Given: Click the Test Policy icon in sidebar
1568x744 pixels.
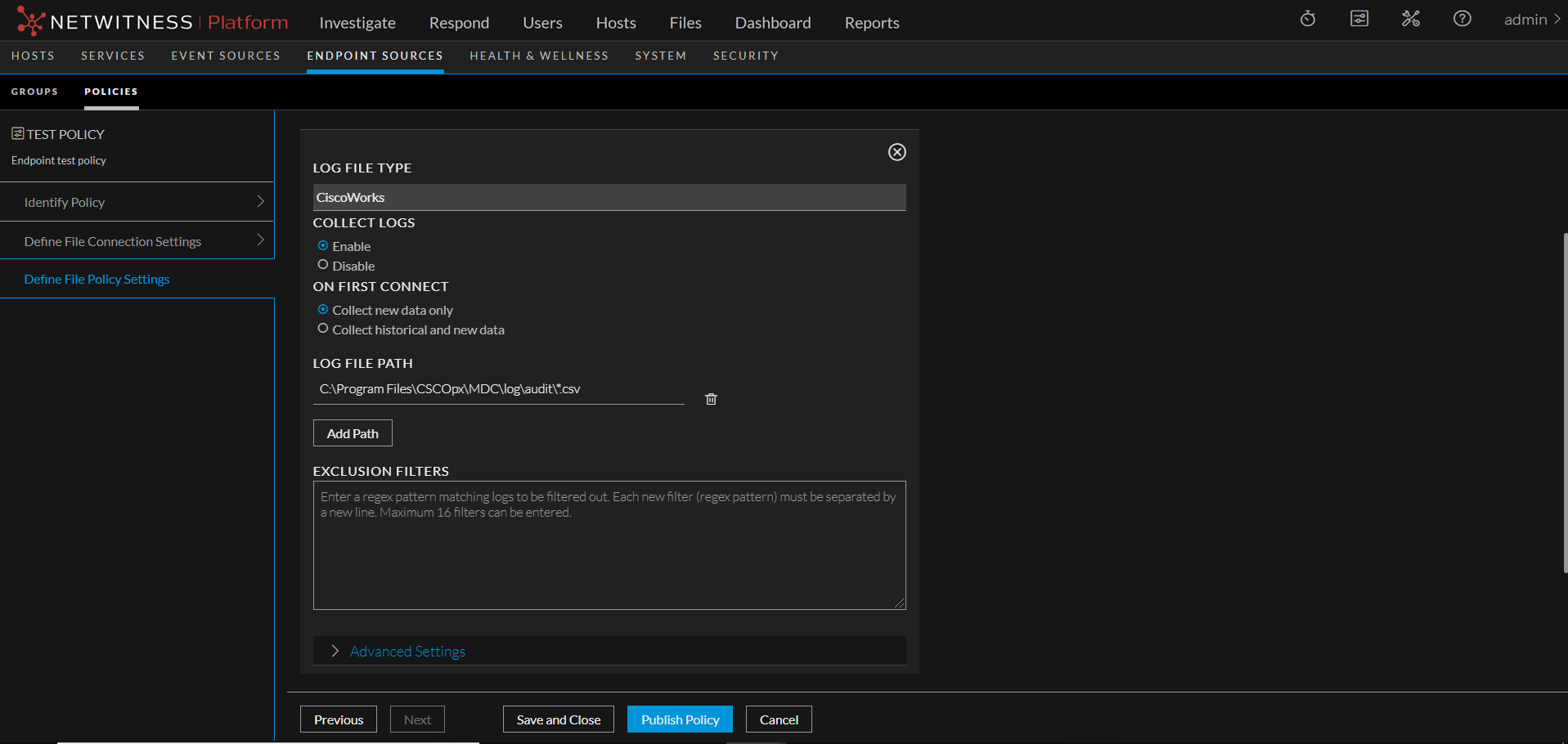Looking at the screenshot, I should [x=17, y=133].
